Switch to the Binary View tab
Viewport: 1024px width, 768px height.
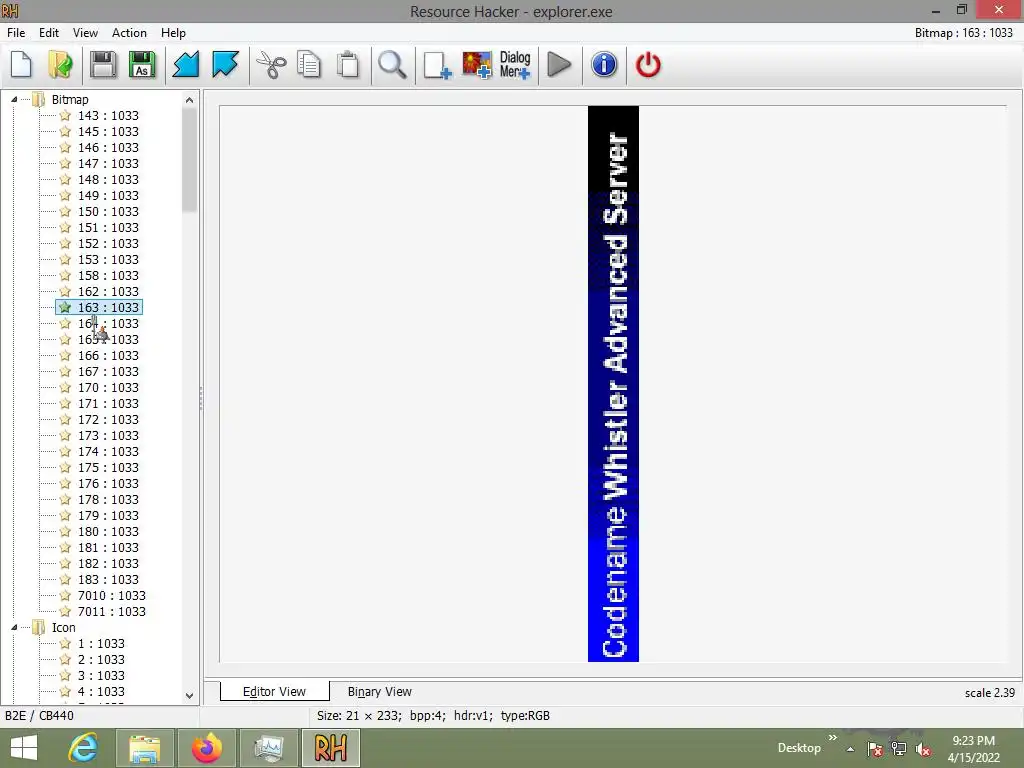tap(379, 692)
